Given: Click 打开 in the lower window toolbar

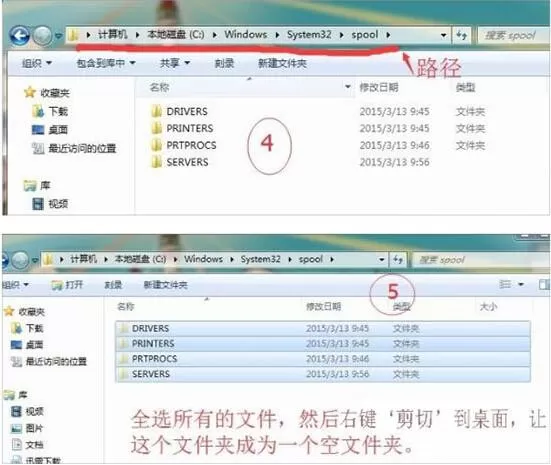Looking at the screenshot, I should tap(67, 284).
